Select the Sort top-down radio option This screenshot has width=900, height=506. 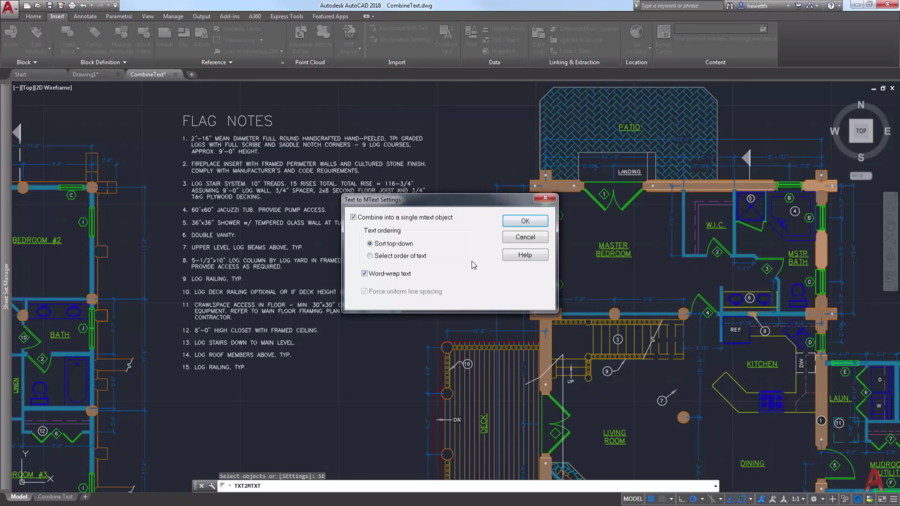[370, 243]
